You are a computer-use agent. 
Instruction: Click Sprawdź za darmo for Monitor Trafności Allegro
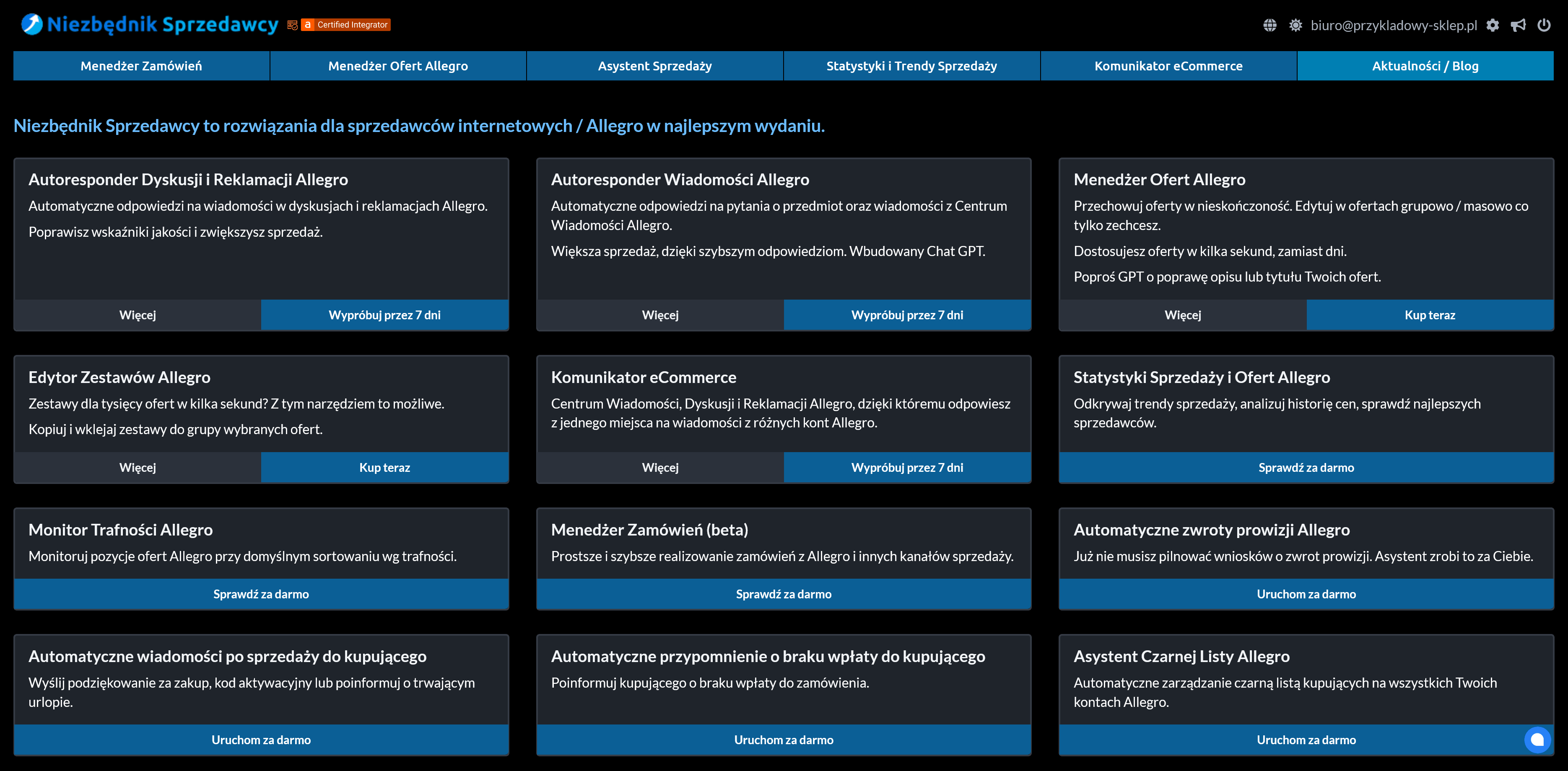(x=261, y=594)
